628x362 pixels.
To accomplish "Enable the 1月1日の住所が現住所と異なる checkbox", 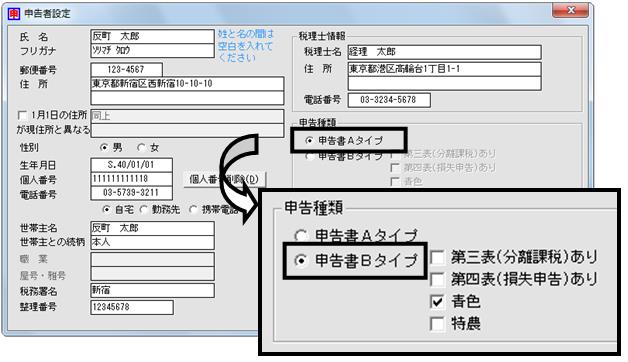I will [23, 116].
